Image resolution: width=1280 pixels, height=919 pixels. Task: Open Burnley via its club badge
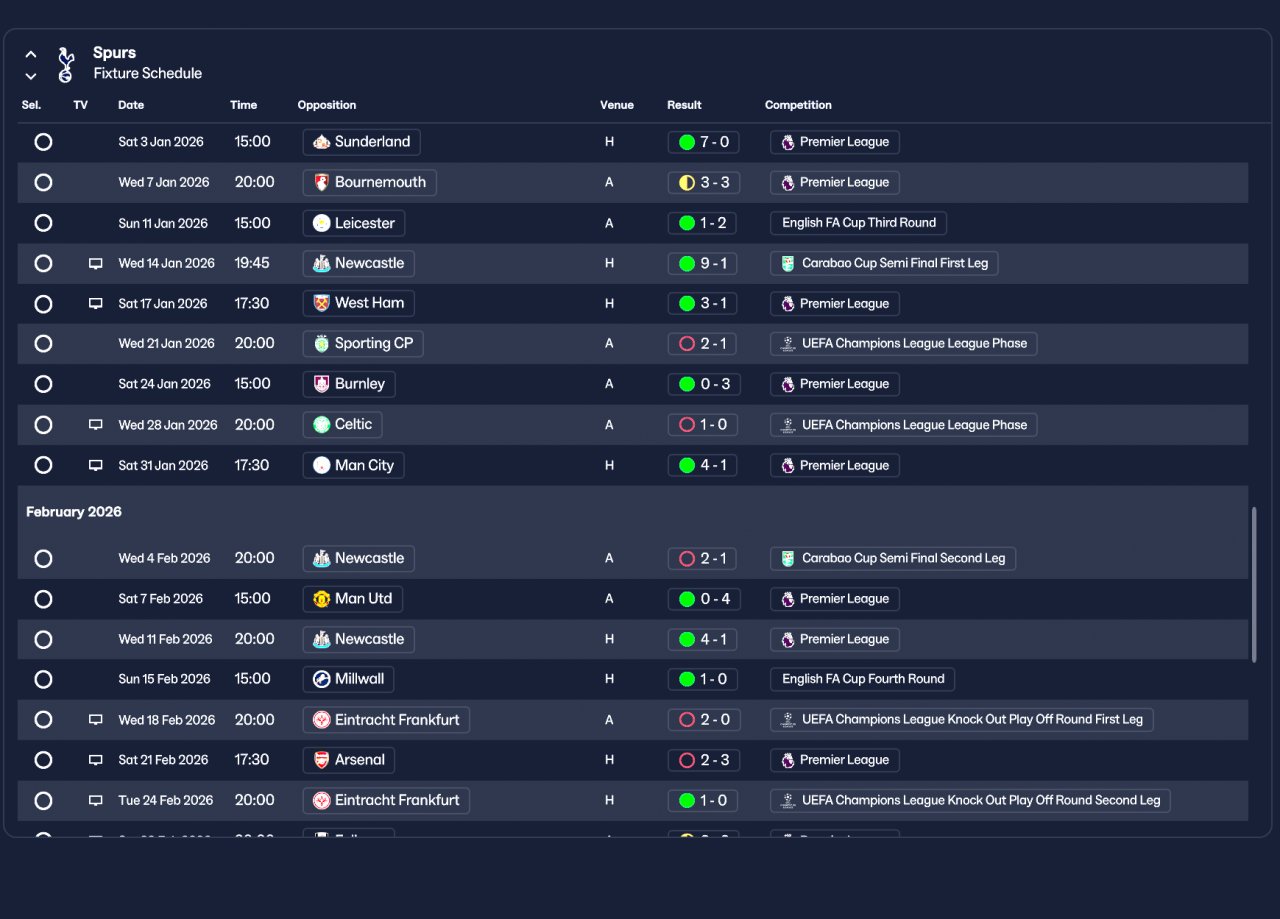[x=321, y=384]
